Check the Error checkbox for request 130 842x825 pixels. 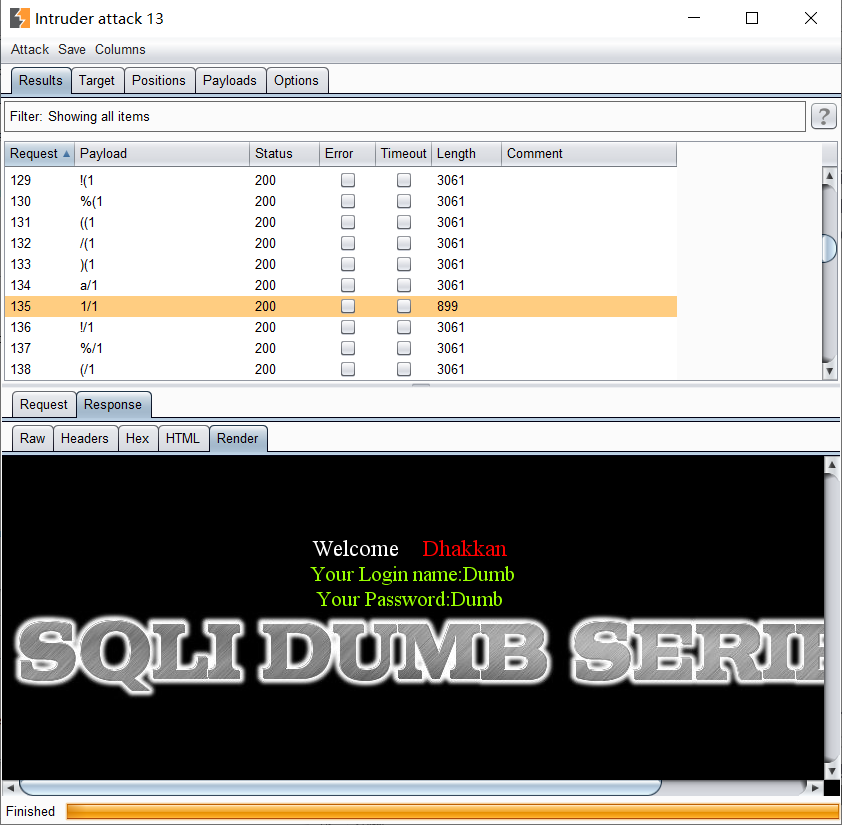[347, 201]
